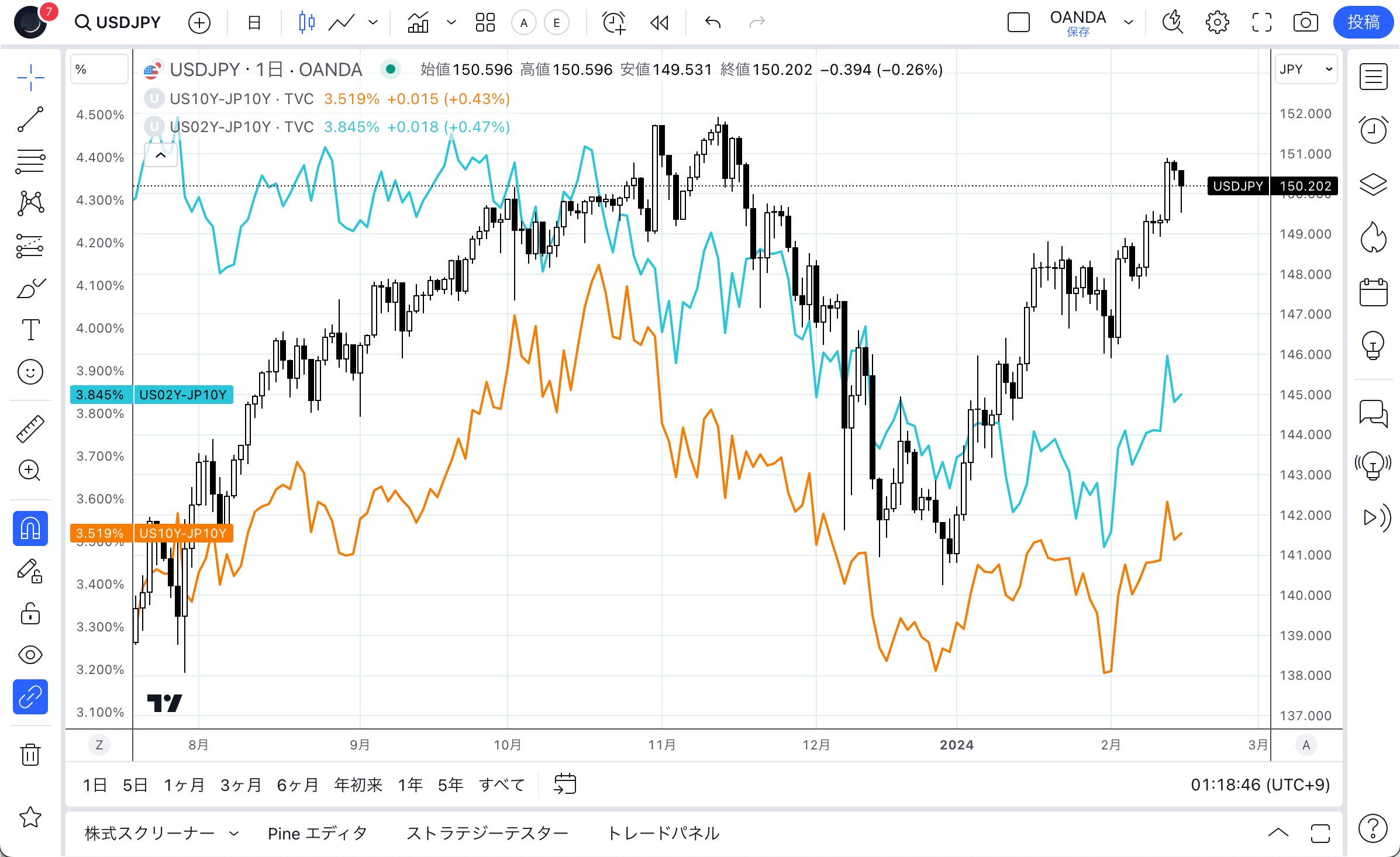Screen dimensions: 1400x857
Task: Toggle magnet mode on the left toolbar
Action: (30, 528)
